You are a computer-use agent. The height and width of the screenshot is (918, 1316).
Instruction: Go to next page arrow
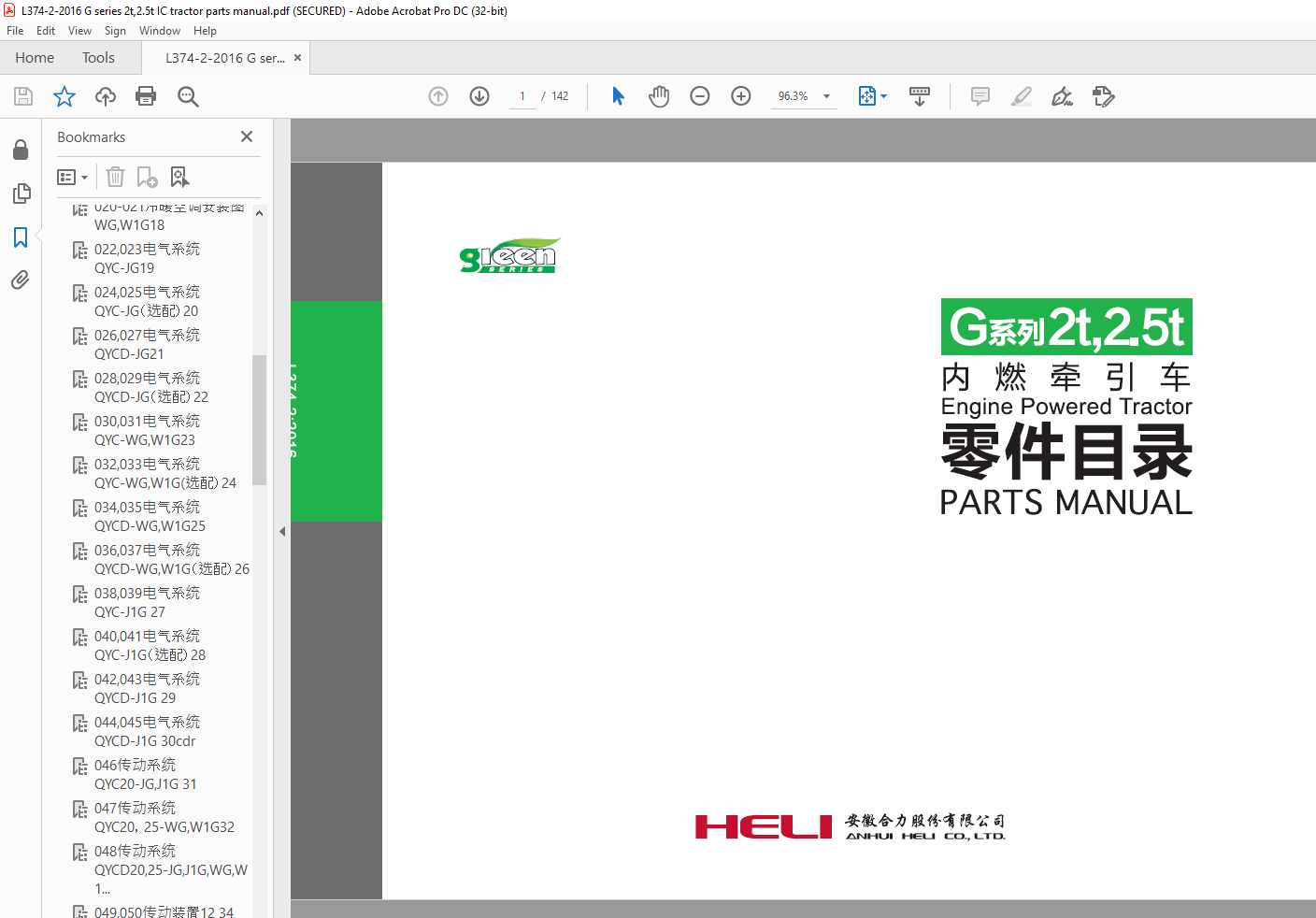click(x=479, y=96)
